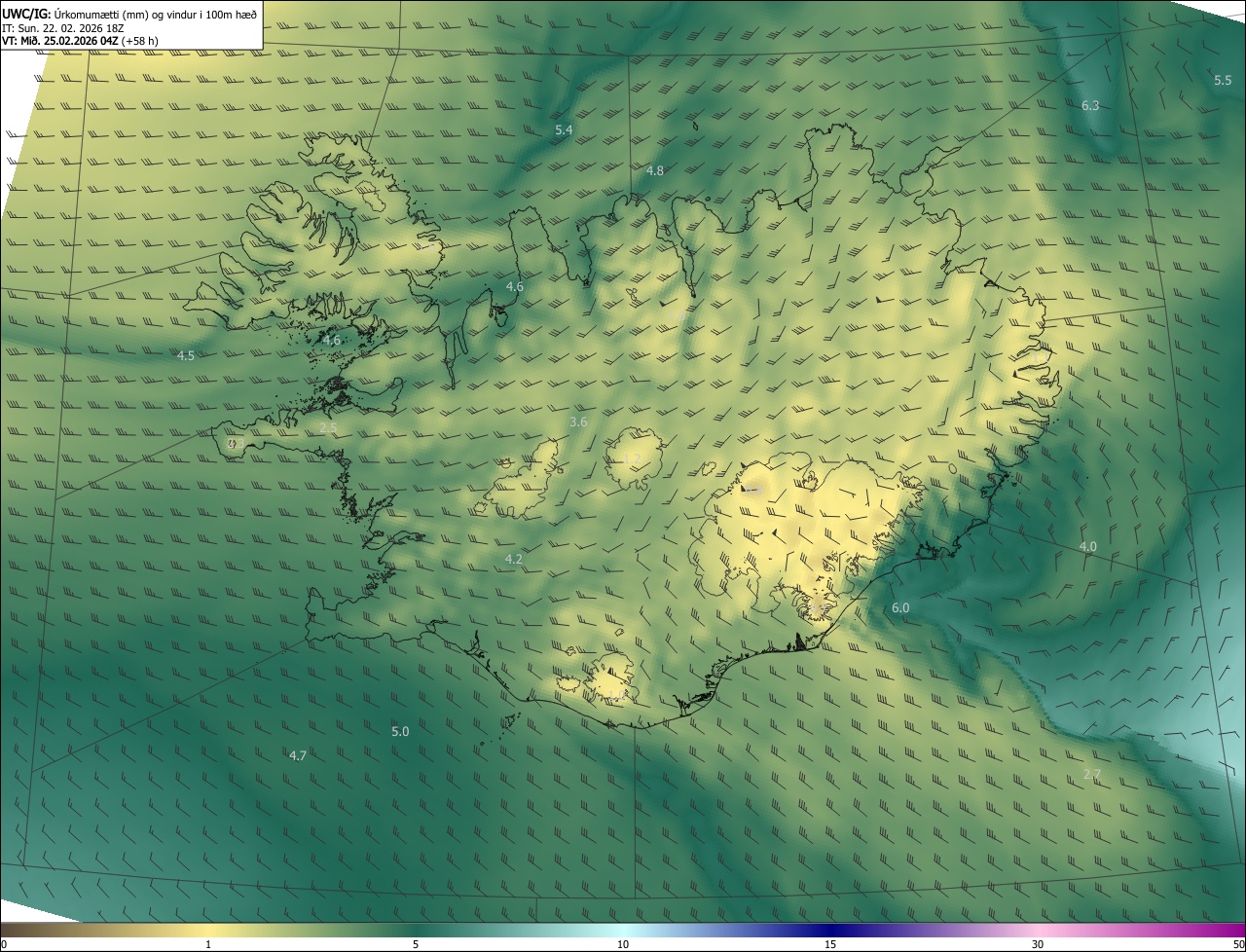Select the 4.5 value label west of Westfjords
Image resolution: width=1246 pixels, height=952 pixels.
(185, 355)
